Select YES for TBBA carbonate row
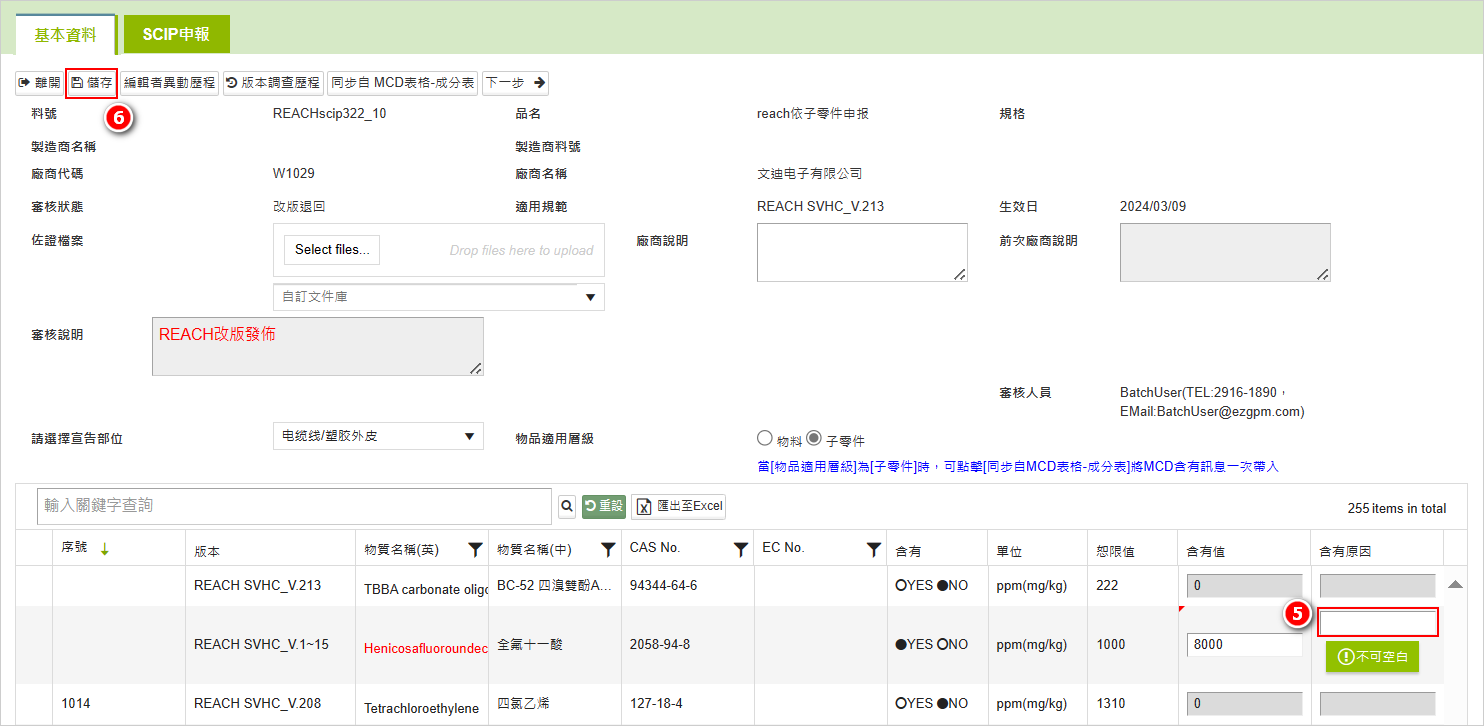 click(901, 586)
